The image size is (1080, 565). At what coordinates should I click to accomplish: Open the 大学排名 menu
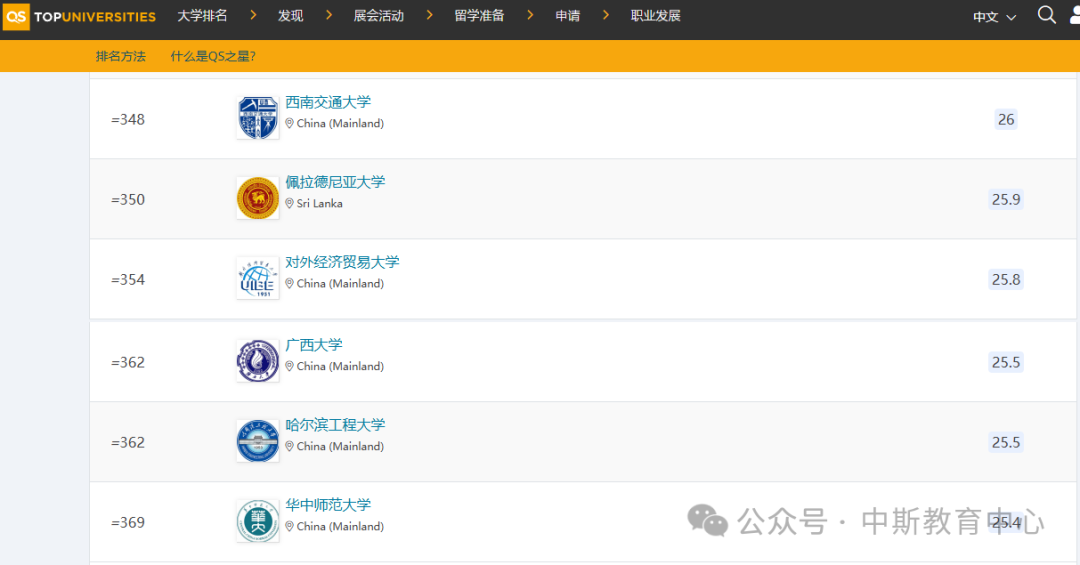(x=202, y=15)
